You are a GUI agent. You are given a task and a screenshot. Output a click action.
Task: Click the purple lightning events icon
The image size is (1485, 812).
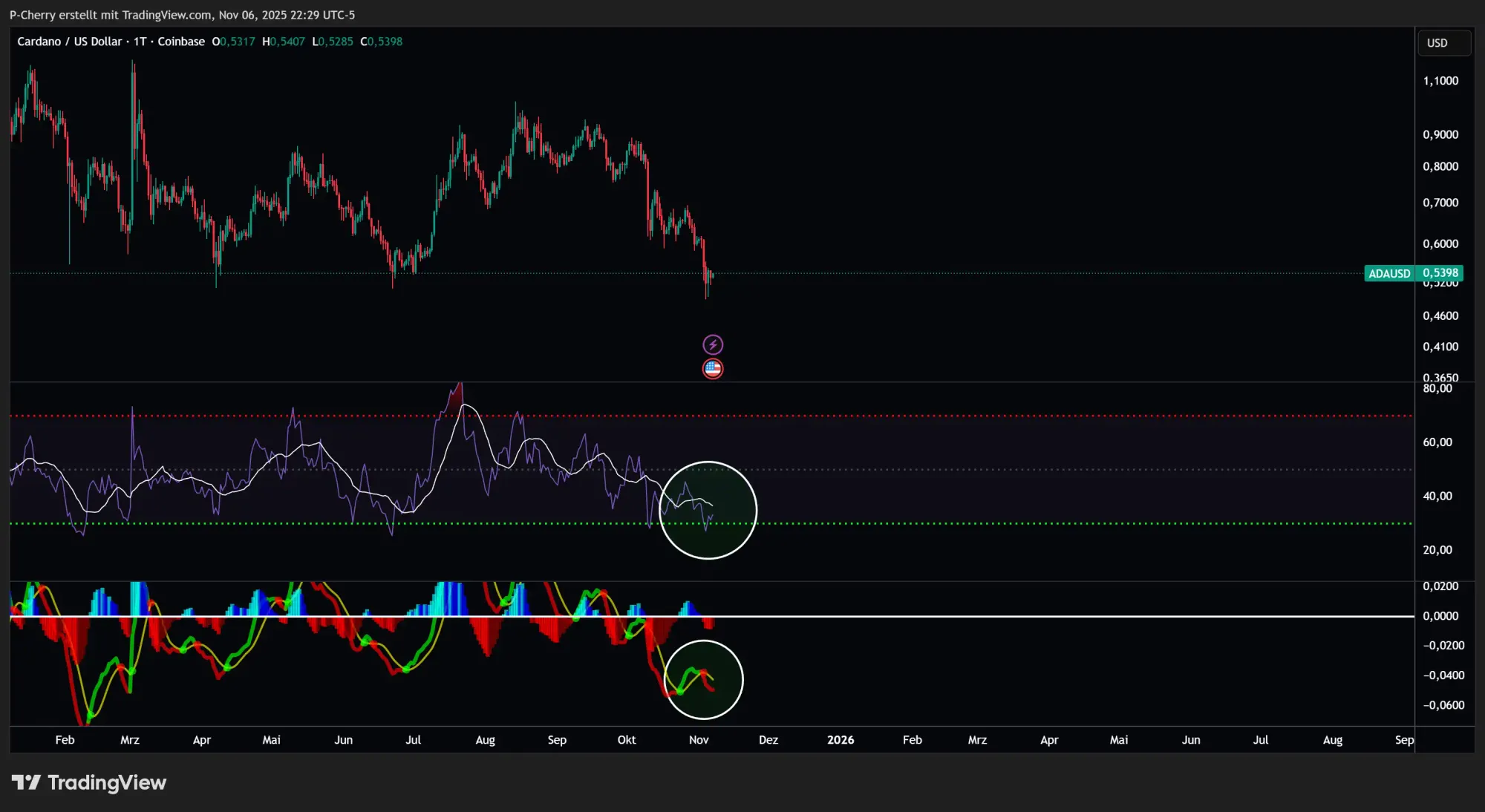712,344
